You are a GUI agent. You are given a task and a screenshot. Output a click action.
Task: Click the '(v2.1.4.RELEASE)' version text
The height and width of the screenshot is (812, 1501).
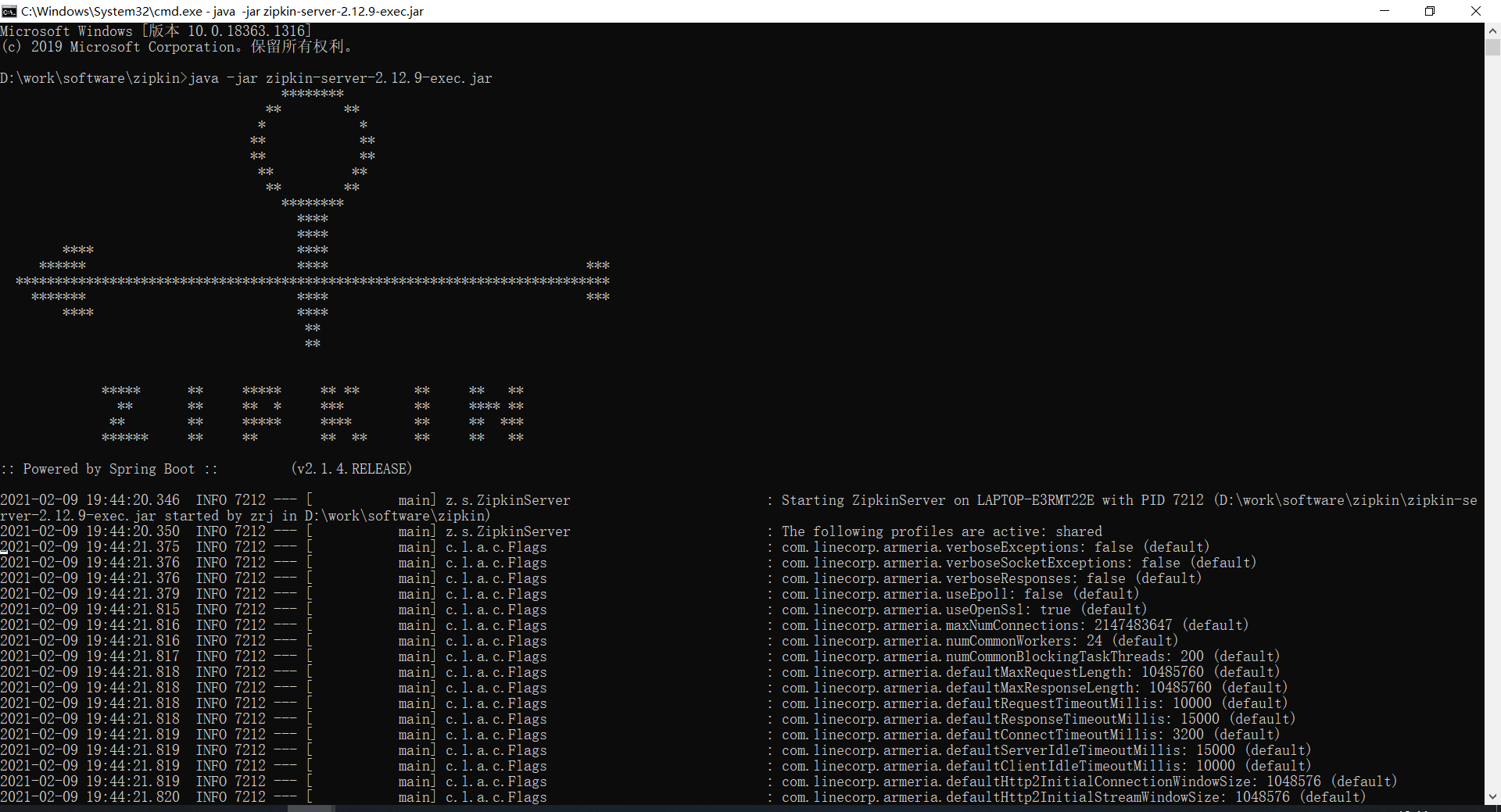352,469
